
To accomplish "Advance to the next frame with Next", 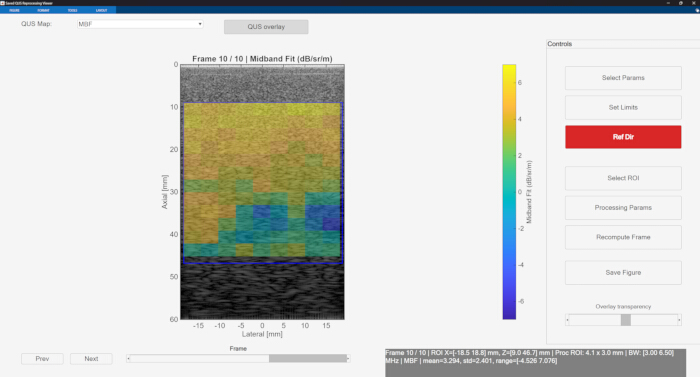I will click(91, 359).
